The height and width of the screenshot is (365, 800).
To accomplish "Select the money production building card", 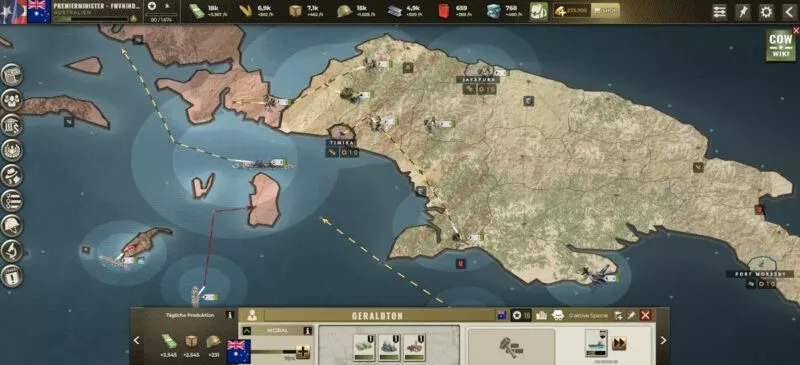I will coord(364,348).
